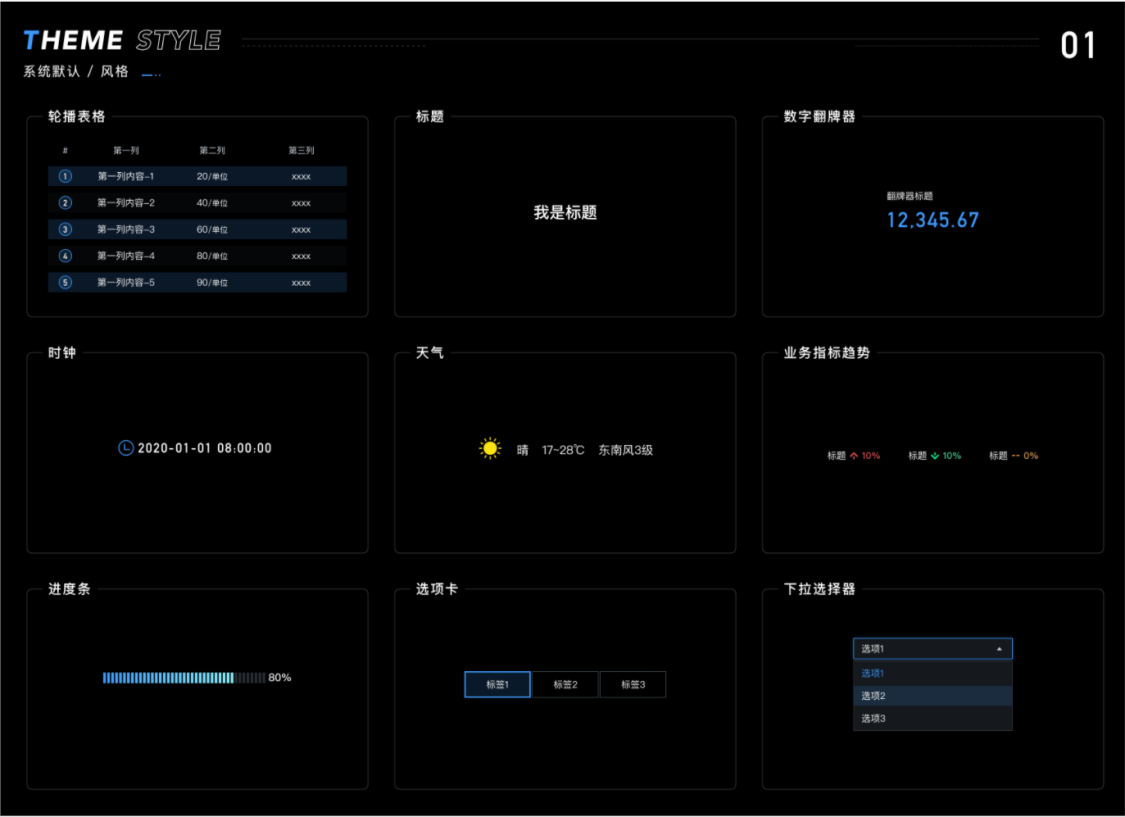1125x817 pixels.
Task: Select table row 第一列内容-2
Action: 197,203
